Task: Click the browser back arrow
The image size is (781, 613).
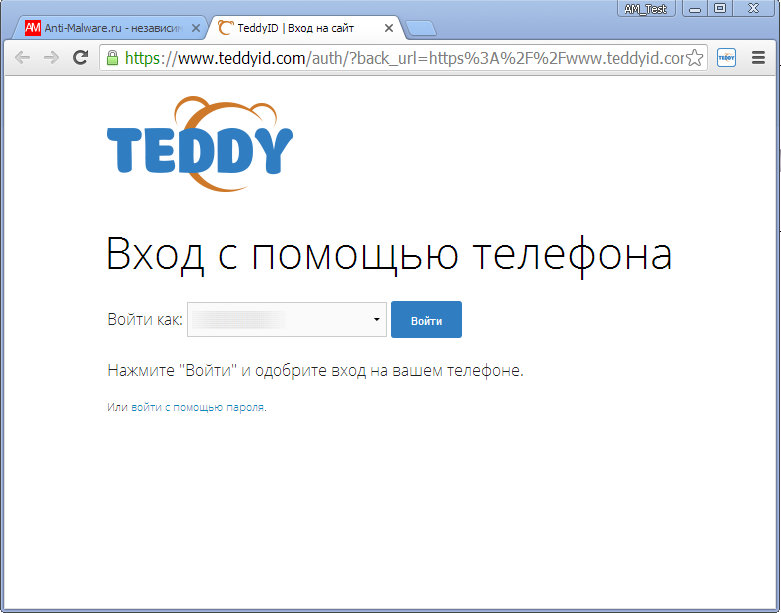Action: click(x=23, y=58)
